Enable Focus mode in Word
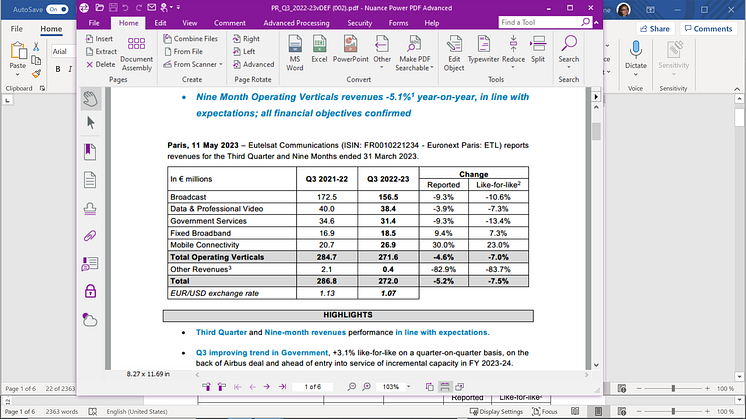Image resolution: width=746 pixels, height=419 pixels. click(545, 411)
